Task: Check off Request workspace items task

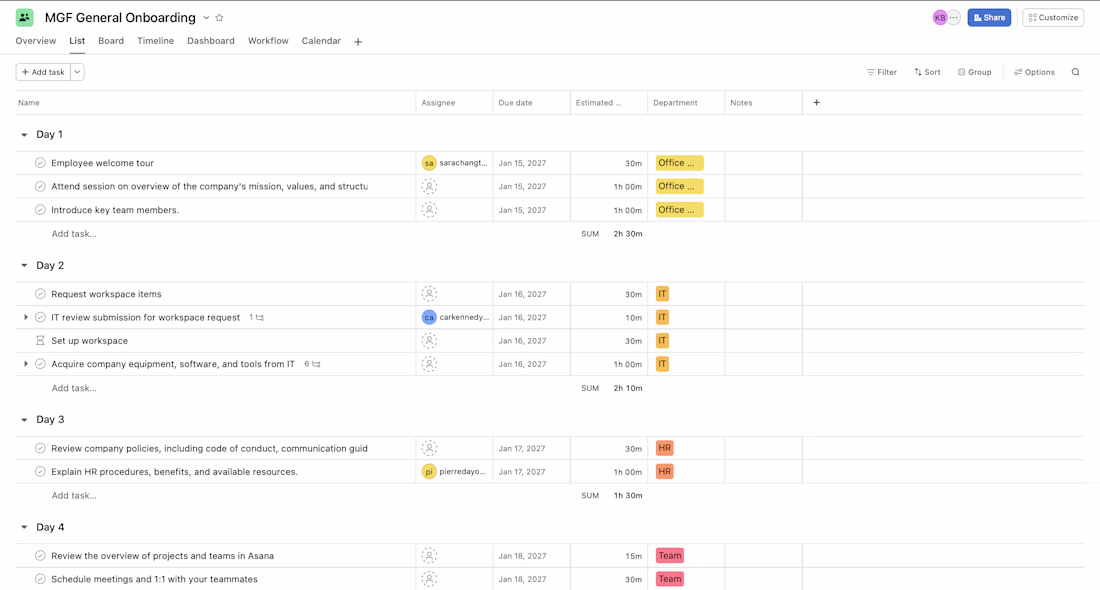Action: [x=40, y=294]
